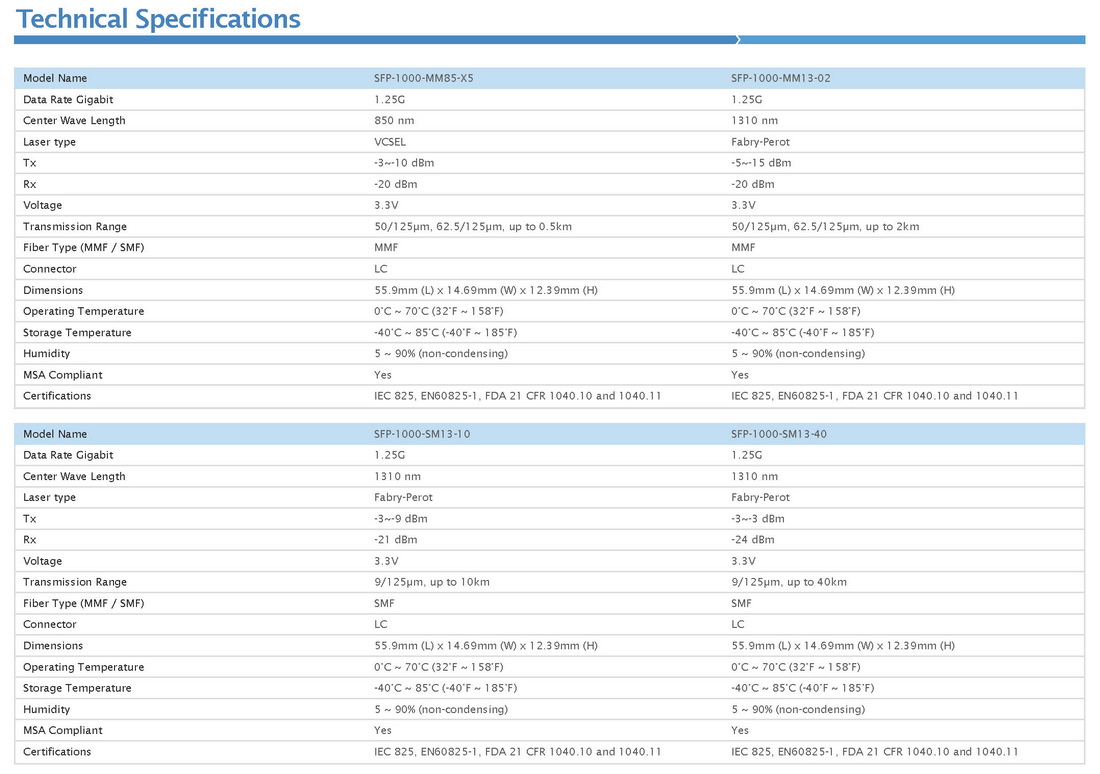Image resolution: width=1100 pixels, height=774 pixels.
Task: Click the first table's Voltage label
Action: [42, 206]
